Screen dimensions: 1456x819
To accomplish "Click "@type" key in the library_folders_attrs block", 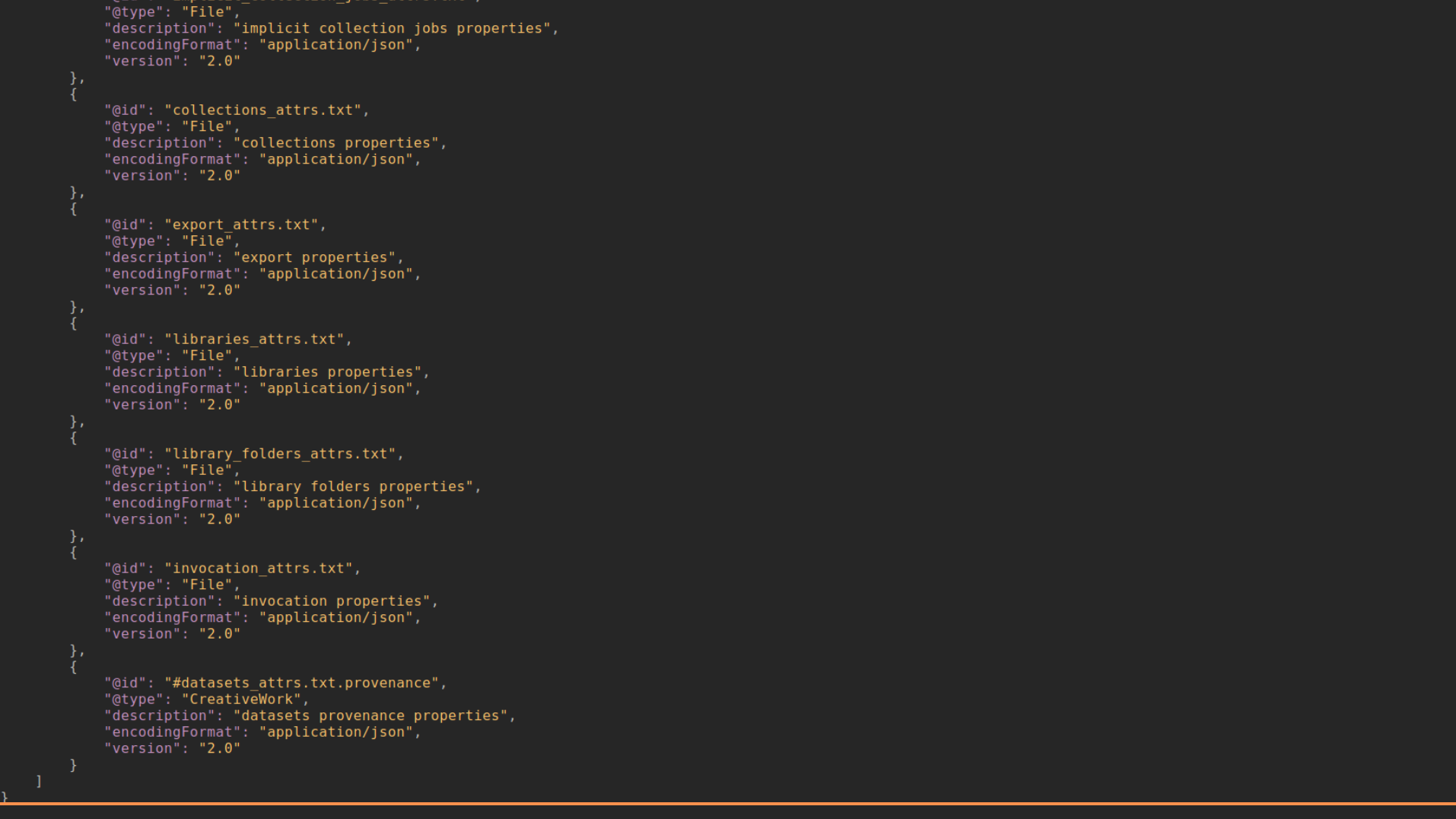I will pos(135,470).
